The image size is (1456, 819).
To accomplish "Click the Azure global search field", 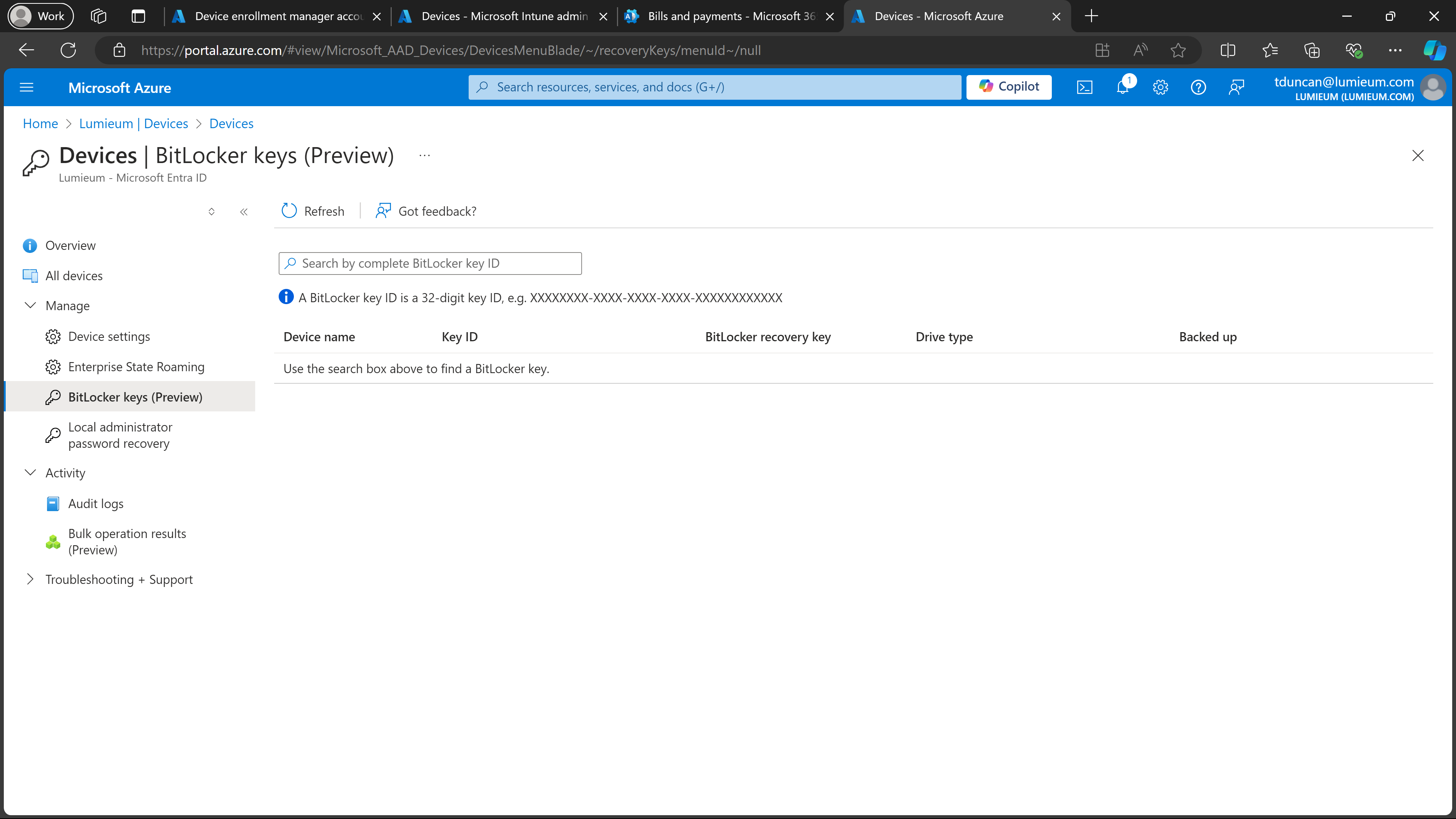I will (x=714, y=87).
